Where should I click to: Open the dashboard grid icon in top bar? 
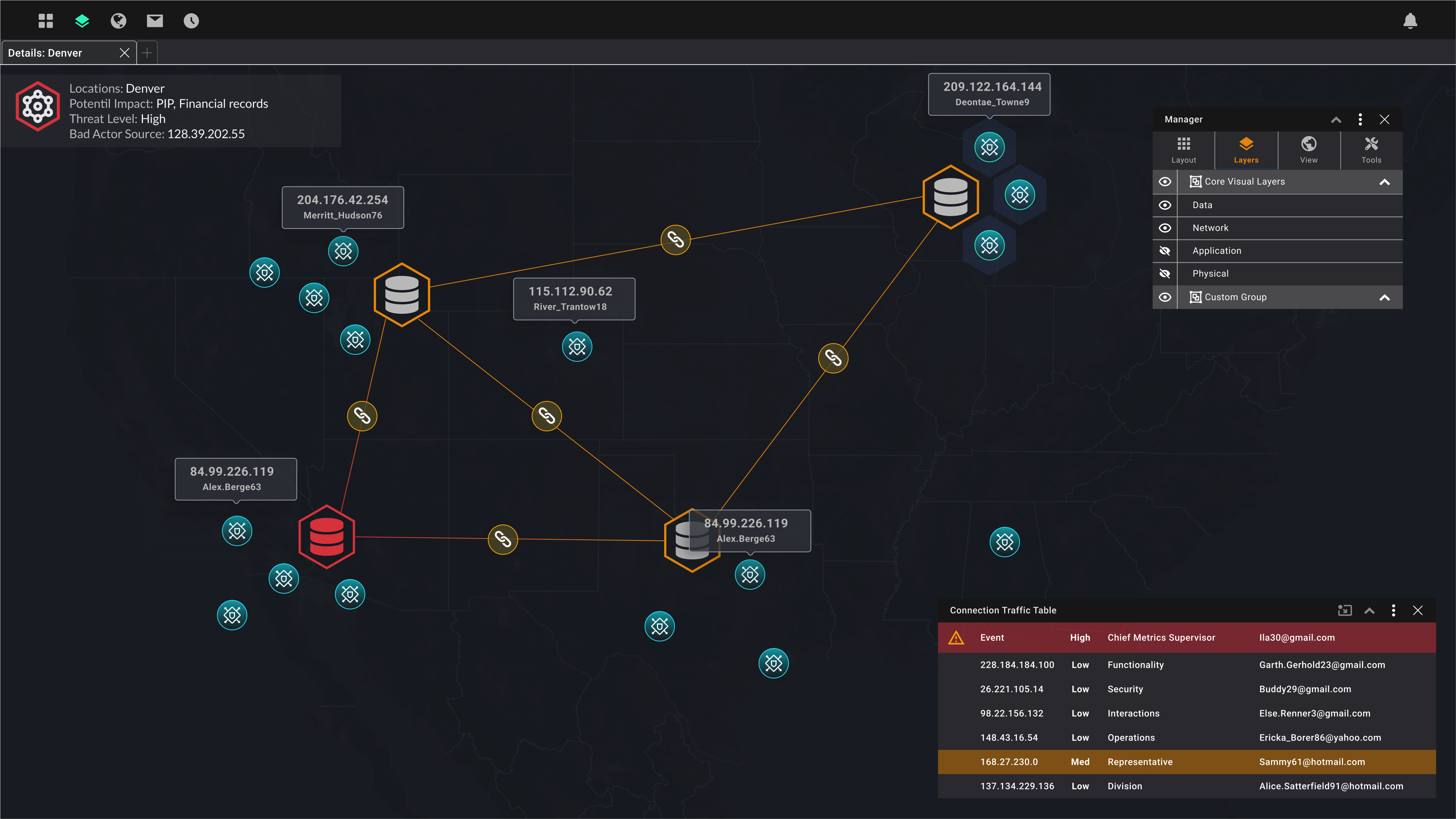[46, 21]
